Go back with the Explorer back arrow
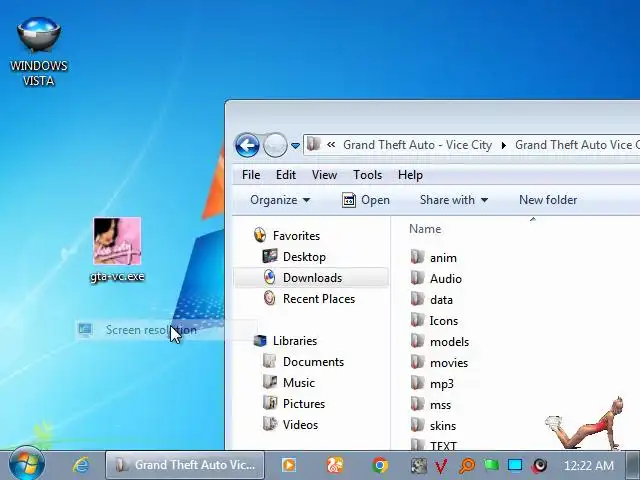Viewport: 640px width, 480px height. [x=247, y=145]
